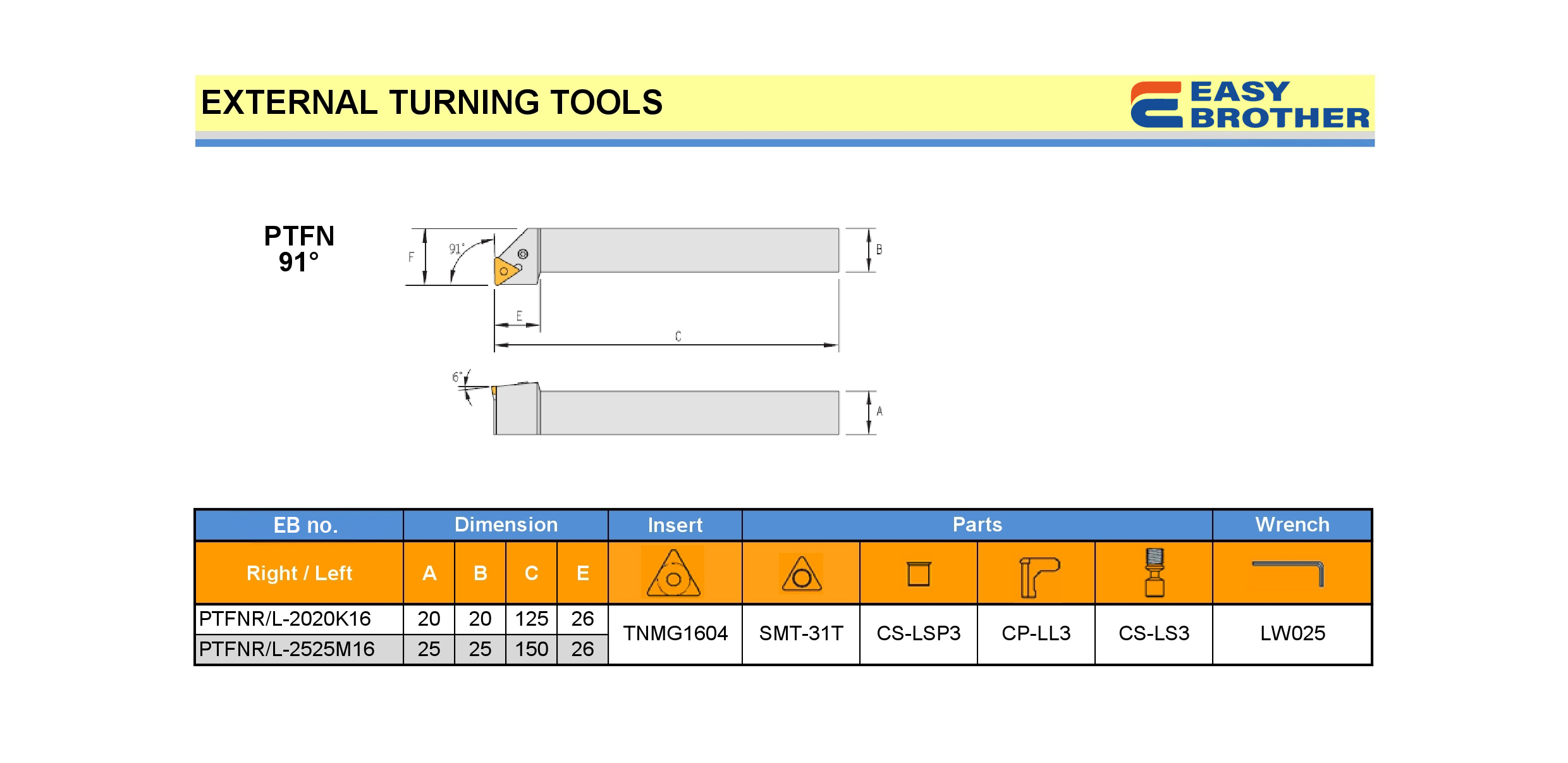Click the Easy Brother logo

coord(1249,104)
